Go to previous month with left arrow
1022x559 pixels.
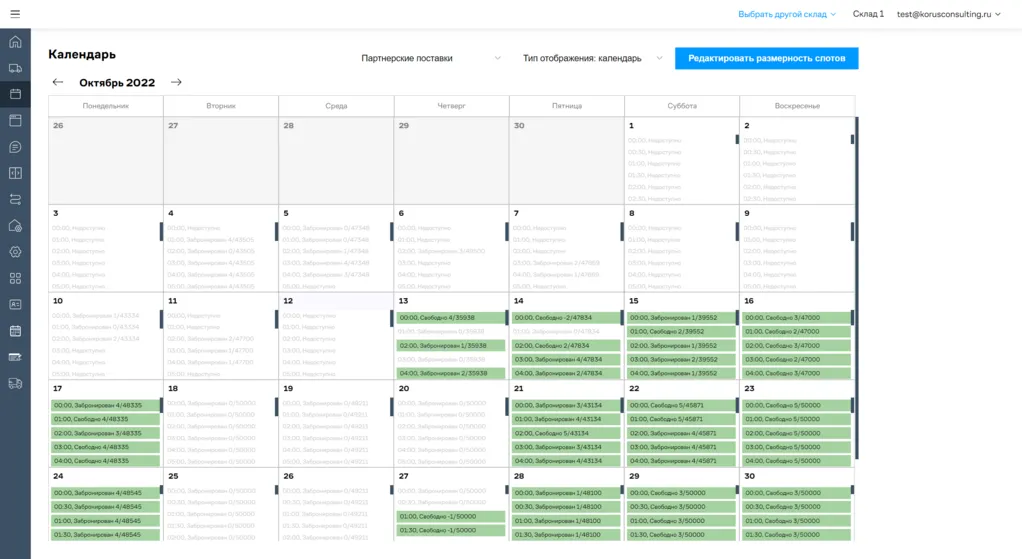click(x=58, y=82)
